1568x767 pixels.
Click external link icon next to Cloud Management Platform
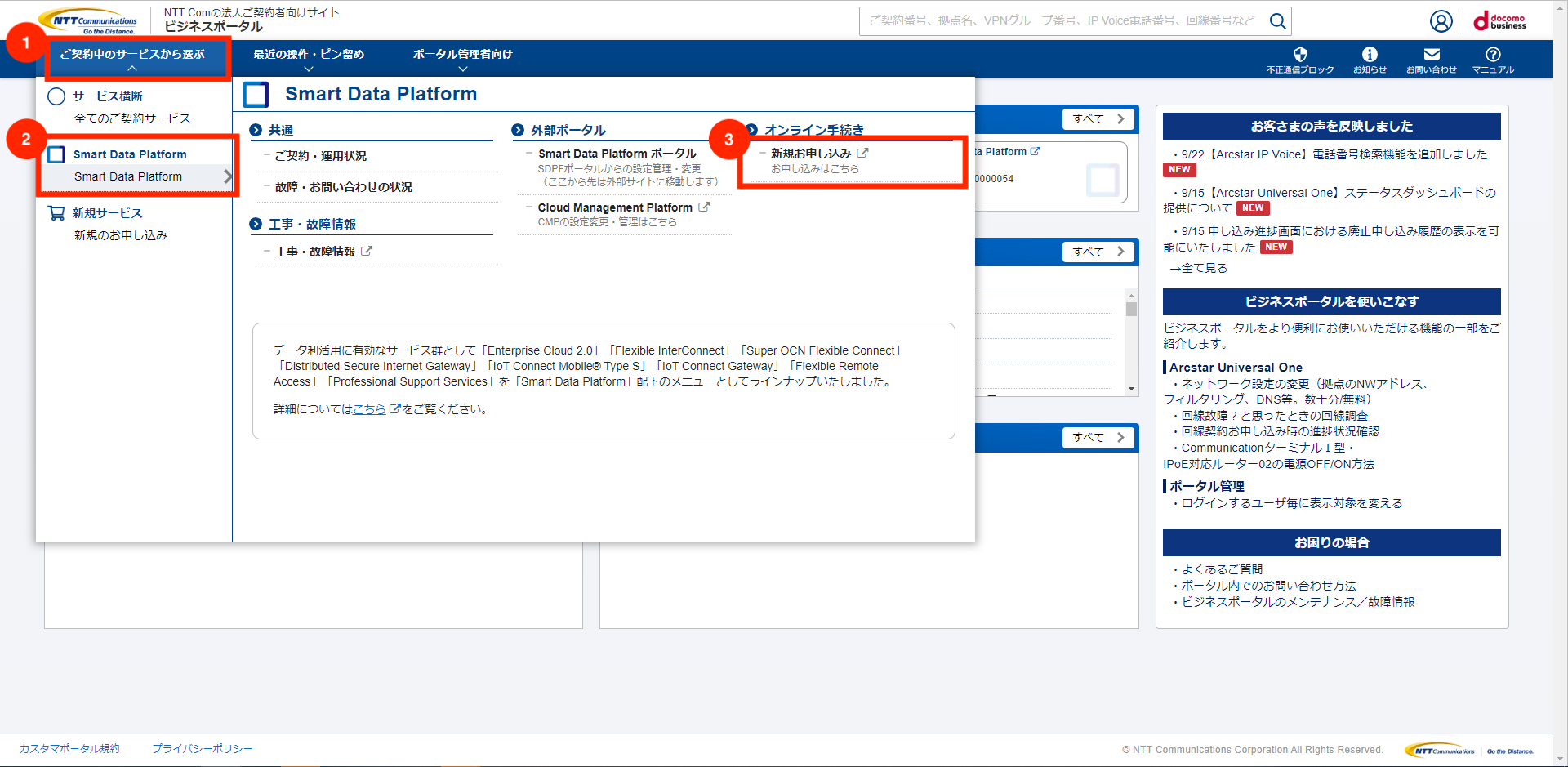[704, 207]
